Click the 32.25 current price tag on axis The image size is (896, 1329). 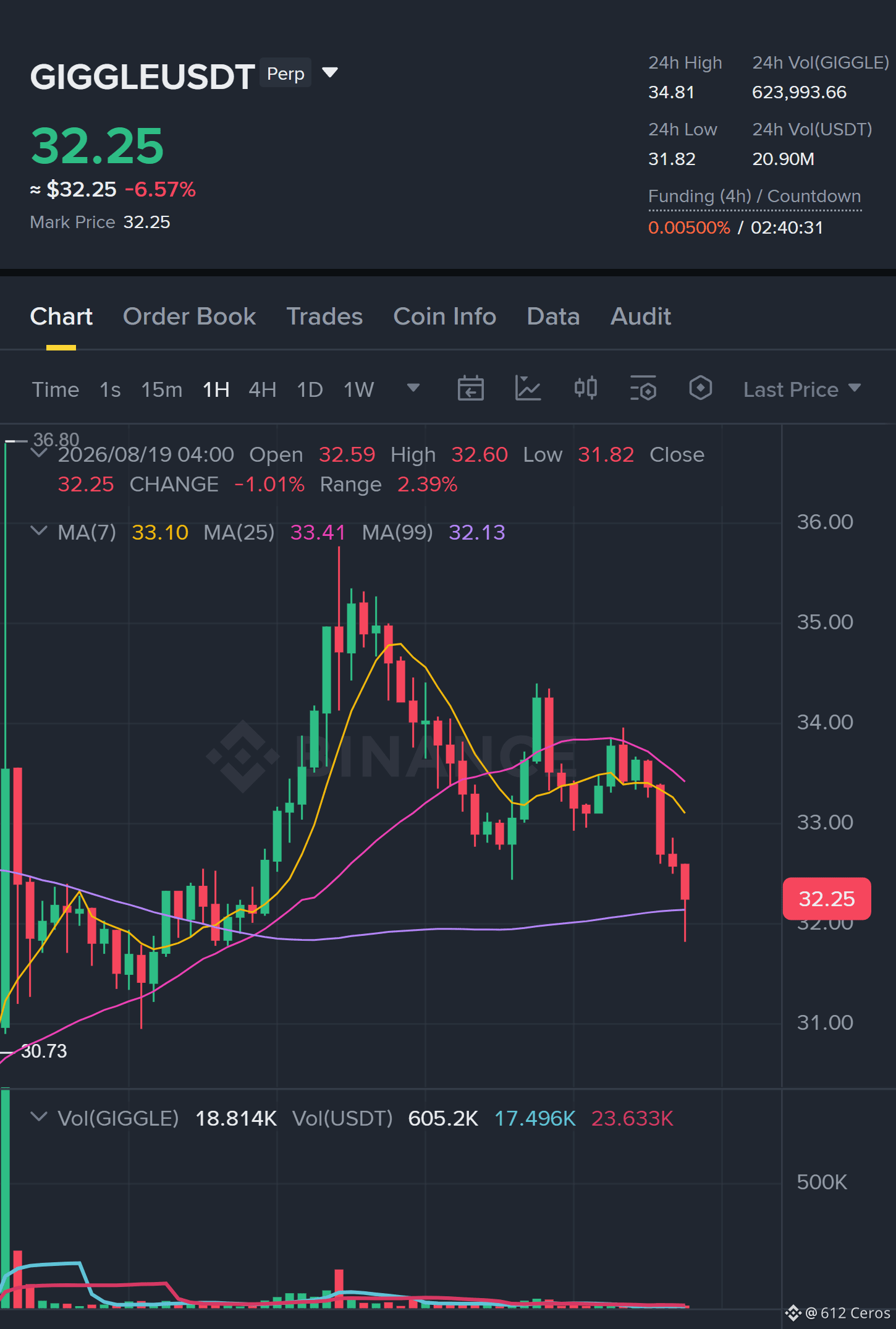point(827,899)
